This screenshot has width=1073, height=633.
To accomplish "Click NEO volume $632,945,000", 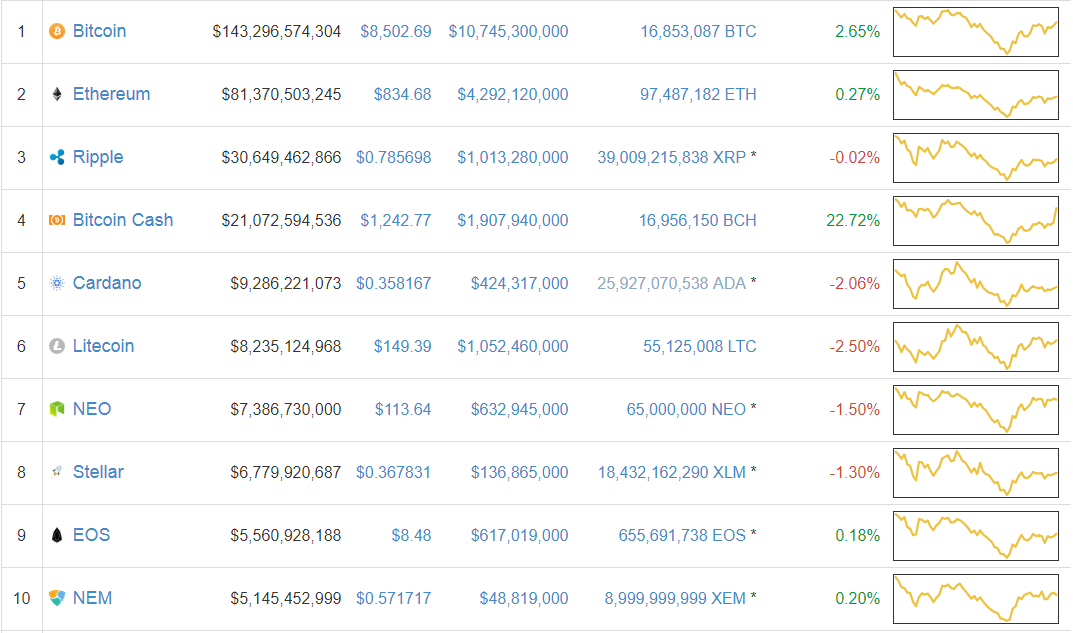I will pos(519,409).
